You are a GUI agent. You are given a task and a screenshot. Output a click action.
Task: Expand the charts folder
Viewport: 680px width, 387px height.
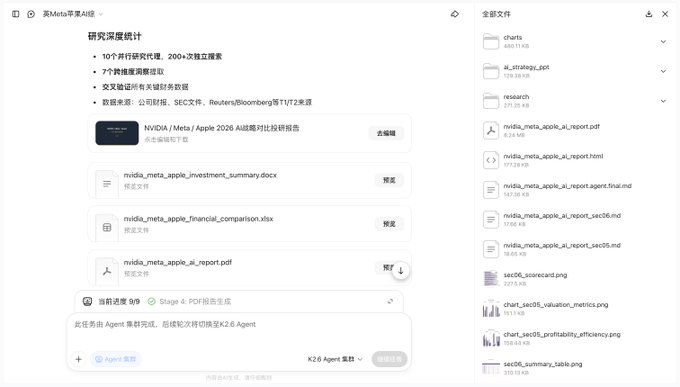coord(663,42)
